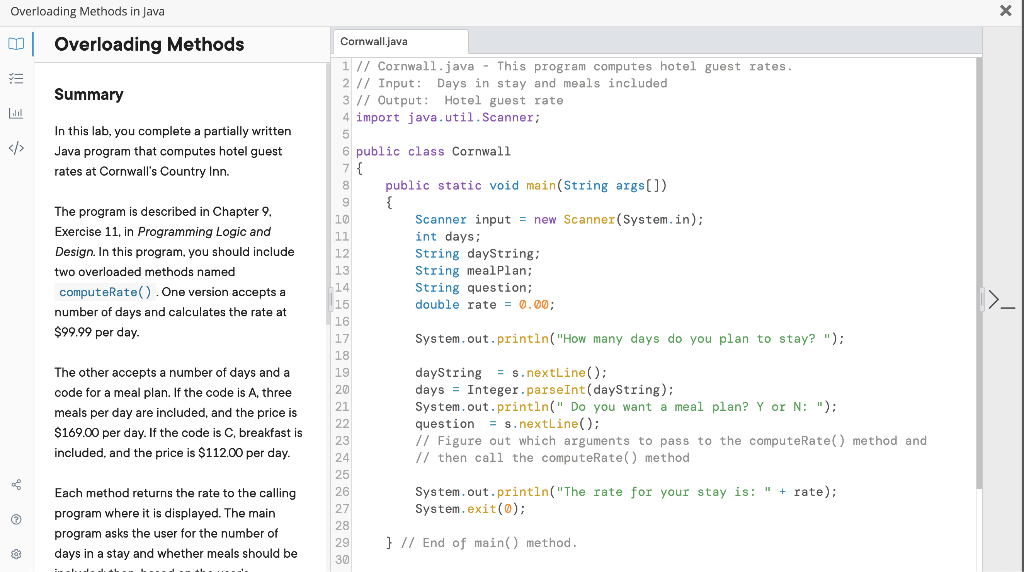The image size is (1024, 572).
Task: Click the 'String question;' line
Action: [x=474, y=287]
